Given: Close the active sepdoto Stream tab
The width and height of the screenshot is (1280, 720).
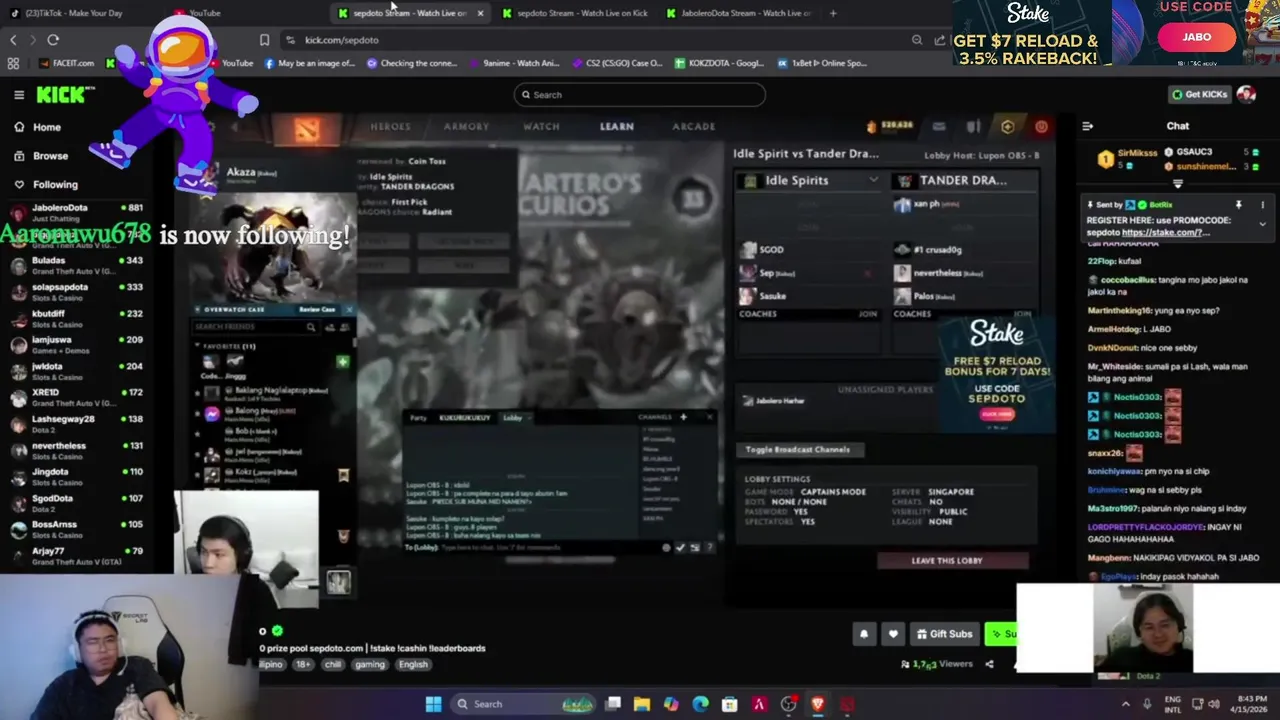Looking at the screenshot, I should coord(480,13).
